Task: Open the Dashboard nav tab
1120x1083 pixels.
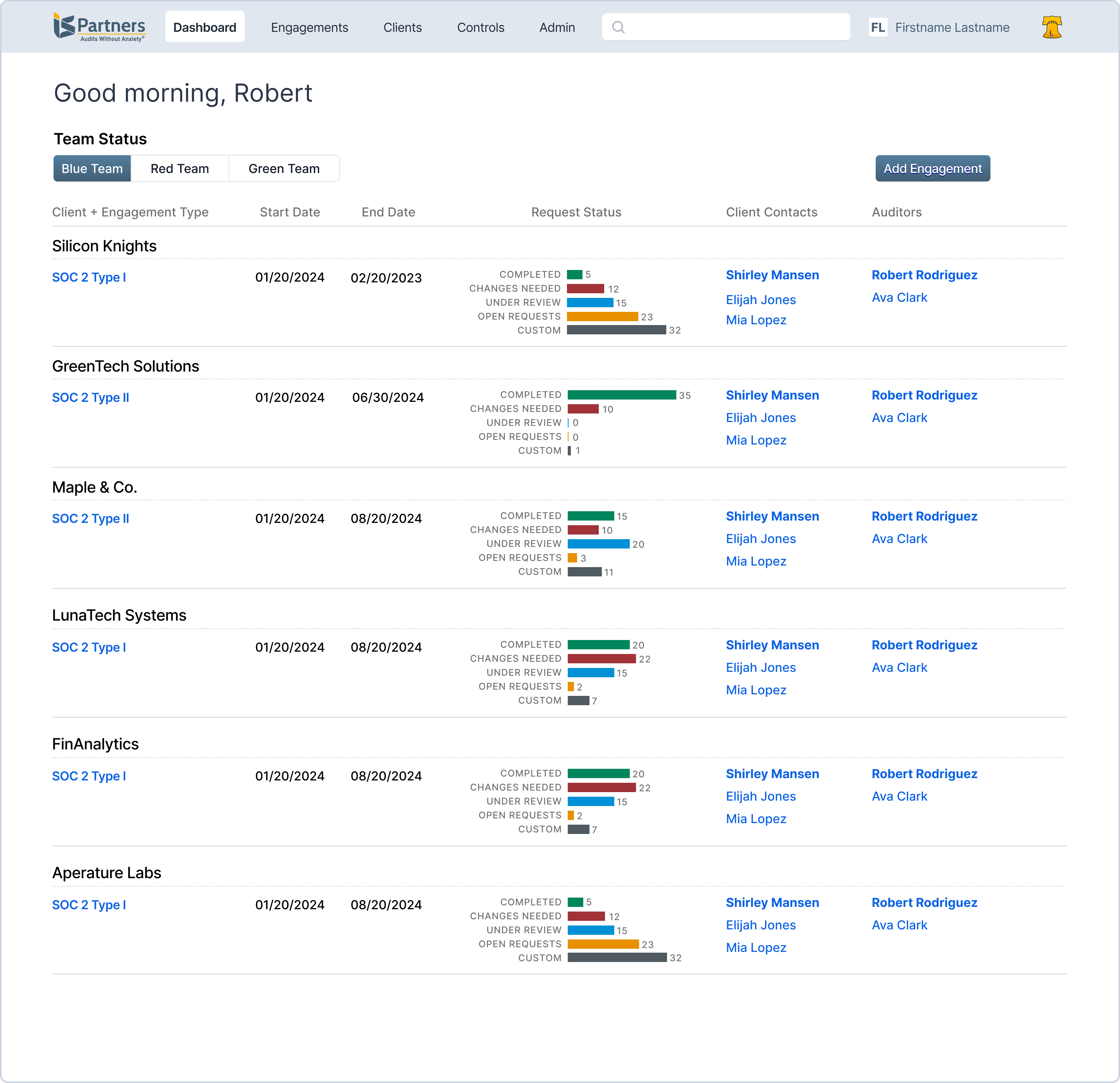Action: click(205, 27)
